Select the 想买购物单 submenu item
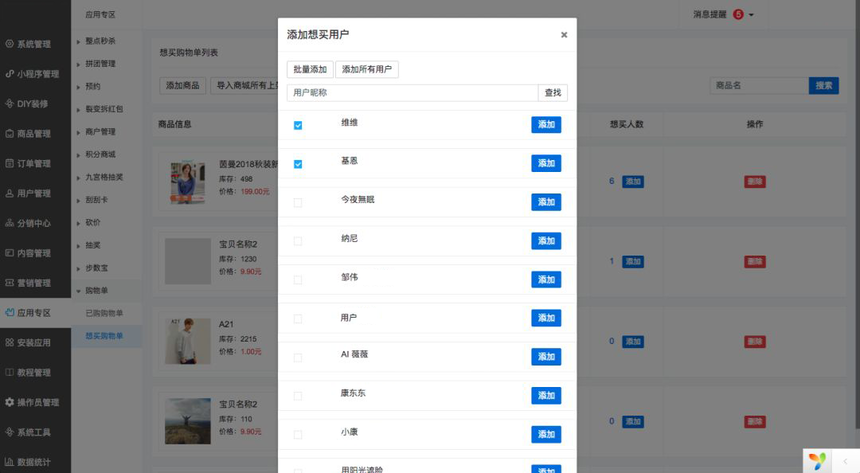This screenshot has width=860, height=473. click(104, 336)
